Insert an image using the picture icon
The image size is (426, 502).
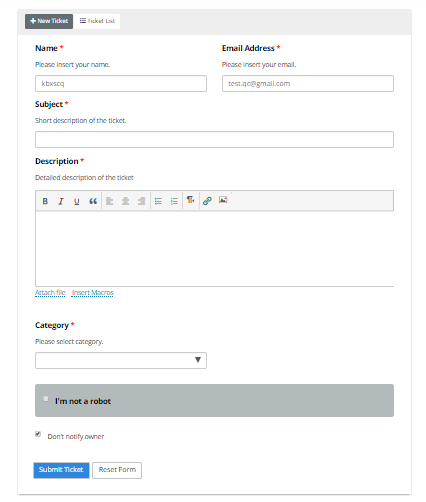(x=223, y=200)
